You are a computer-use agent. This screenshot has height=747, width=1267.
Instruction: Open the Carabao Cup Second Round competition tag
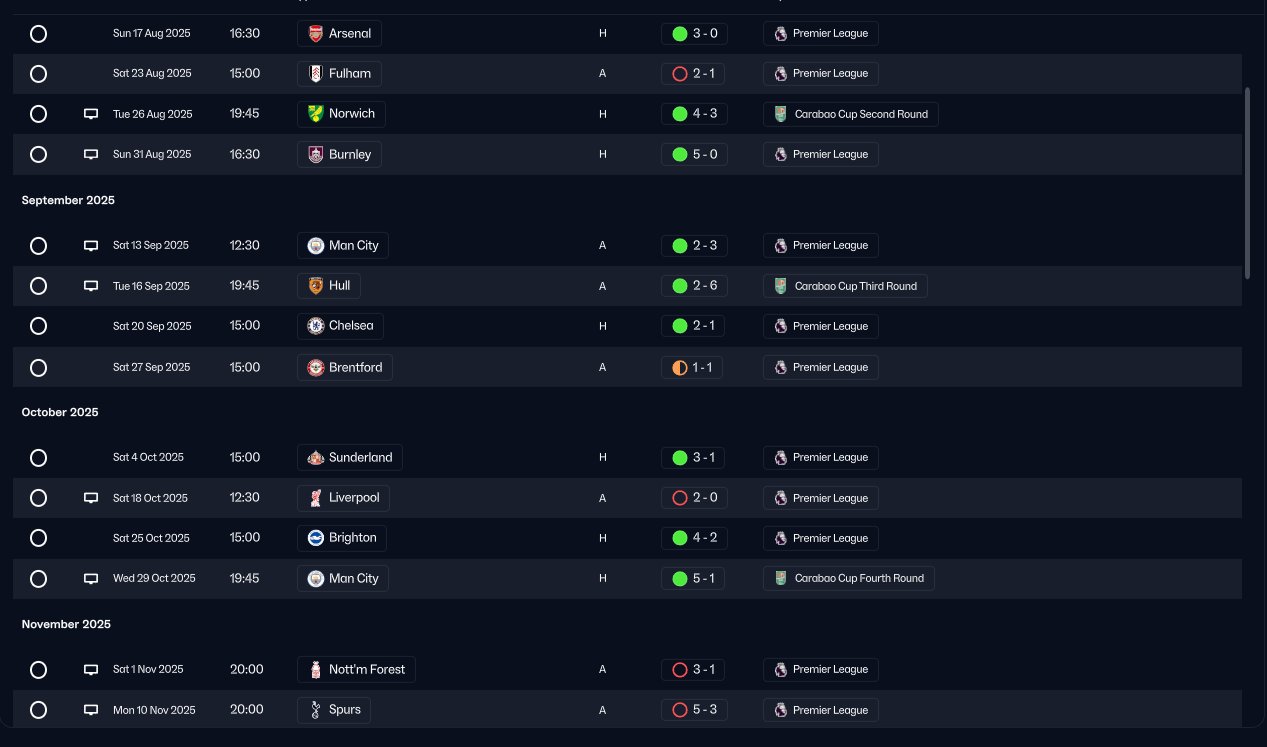tap(851, 114)
